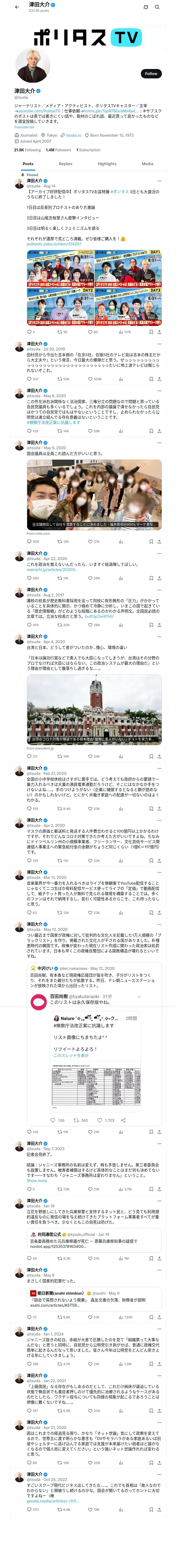Image resolution: width=176 pixels, height=1568 pixels.
Task: Open more options on the Jul 20, 2019 tweet
Action: (x=159, y=344)
